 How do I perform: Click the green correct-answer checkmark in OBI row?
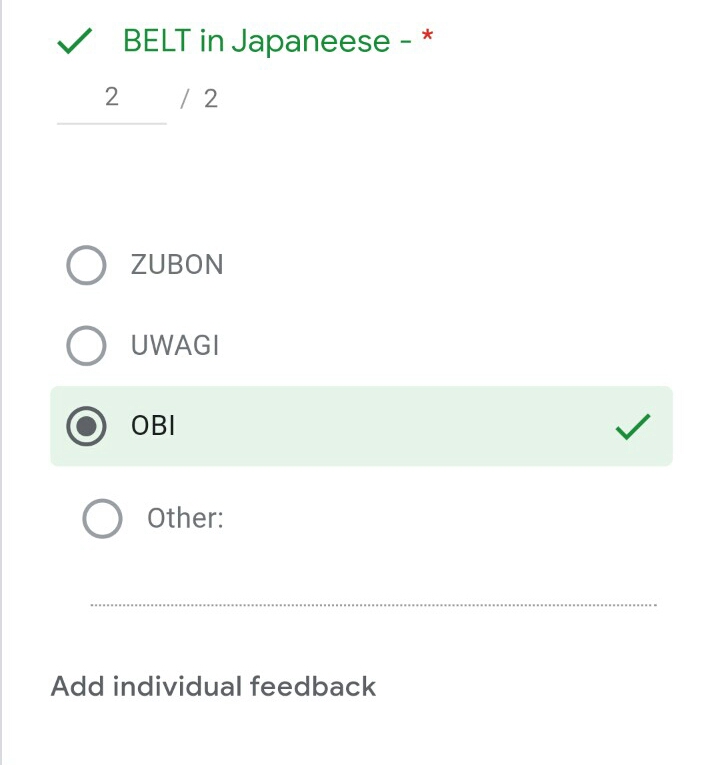(632, 427)
